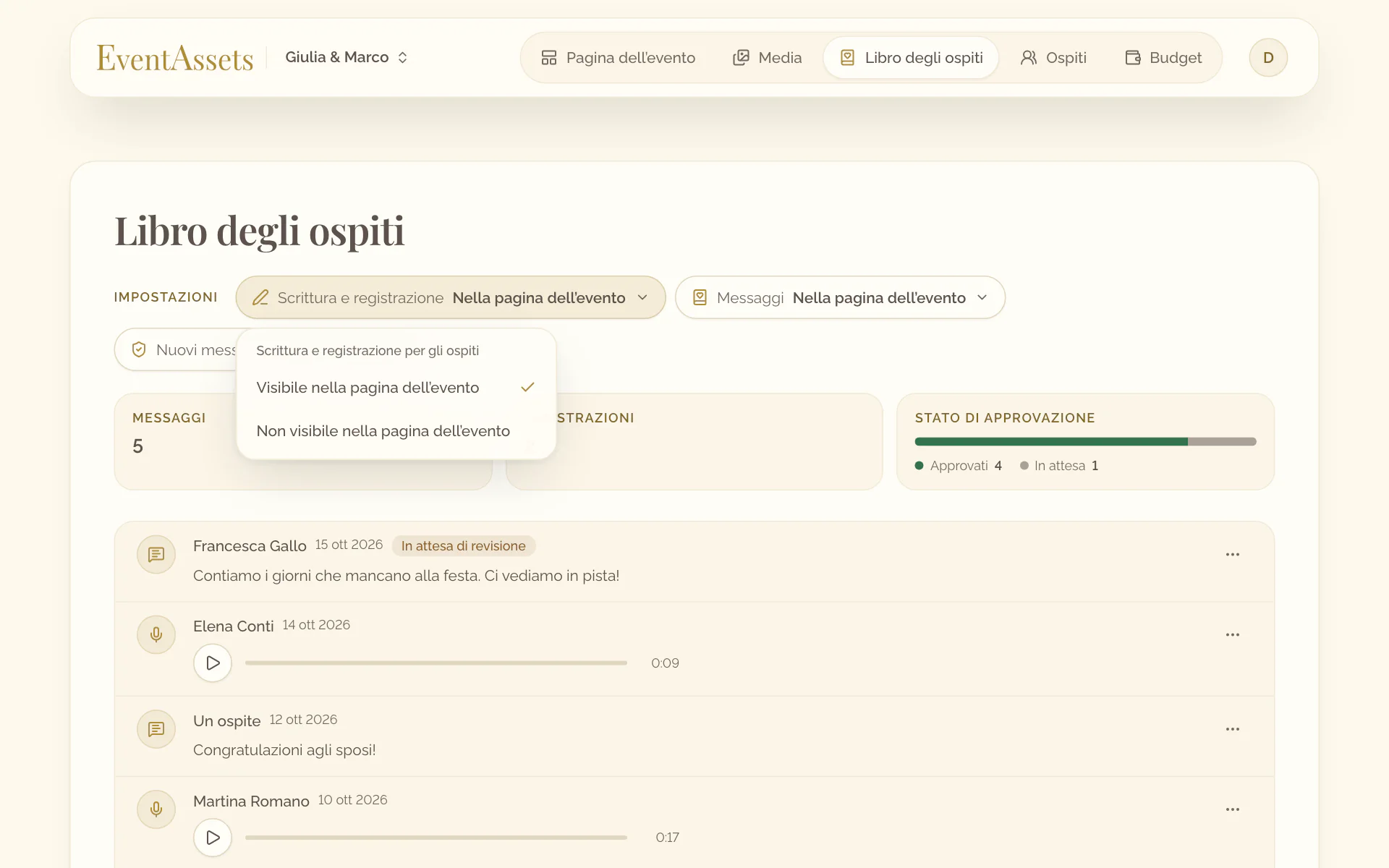Click the Approvati 4 legend entry

point(959,466)
